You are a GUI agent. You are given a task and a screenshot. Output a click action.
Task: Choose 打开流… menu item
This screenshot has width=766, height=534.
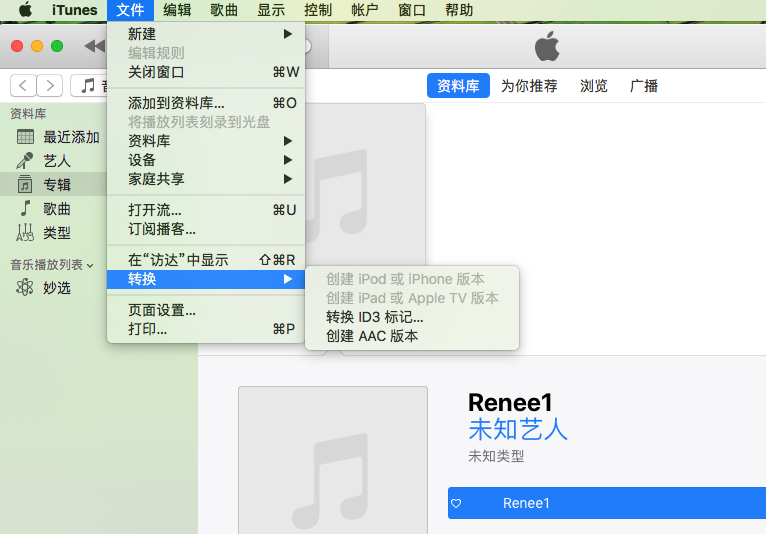206,210
